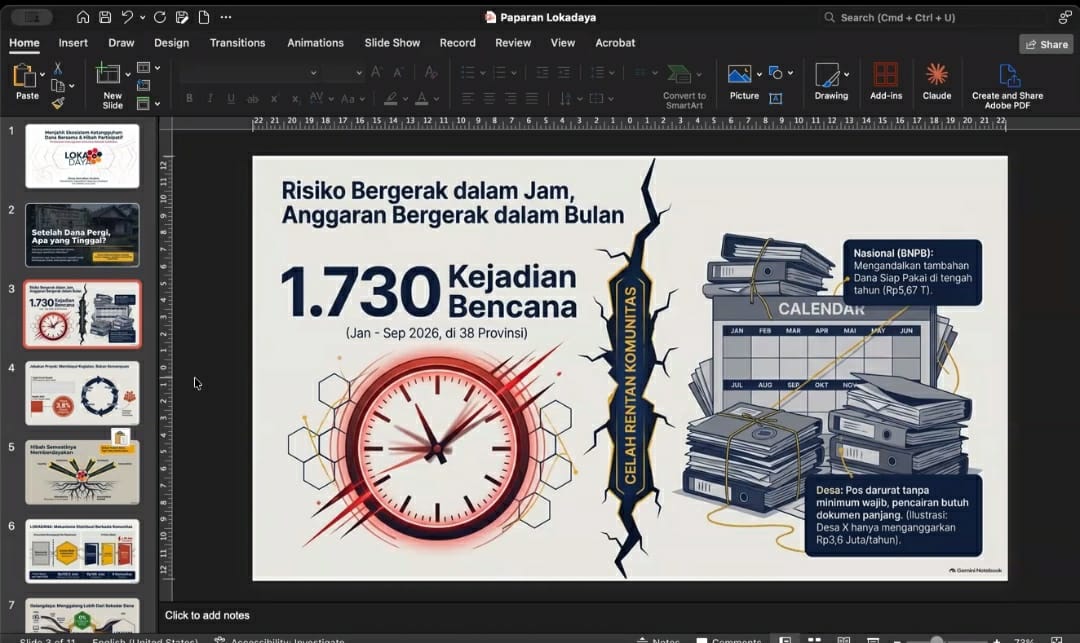Open the slide Layout dropdown
The image size is (1080, 643).
tap(148, 67)
